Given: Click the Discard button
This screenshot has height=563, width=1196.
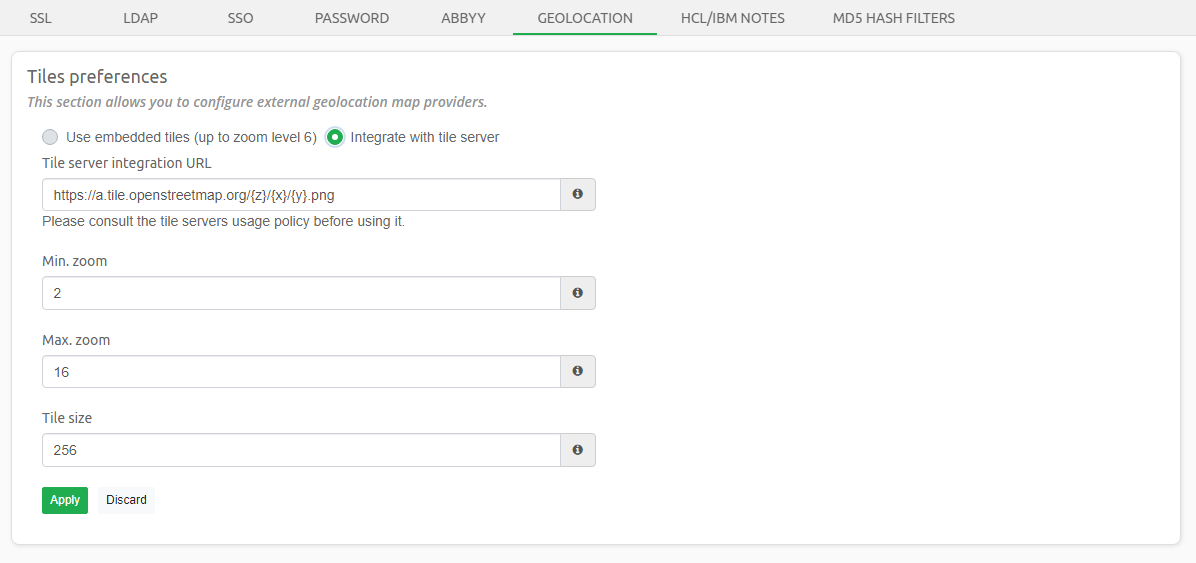Looking at the screenshot, I should 126,500.
